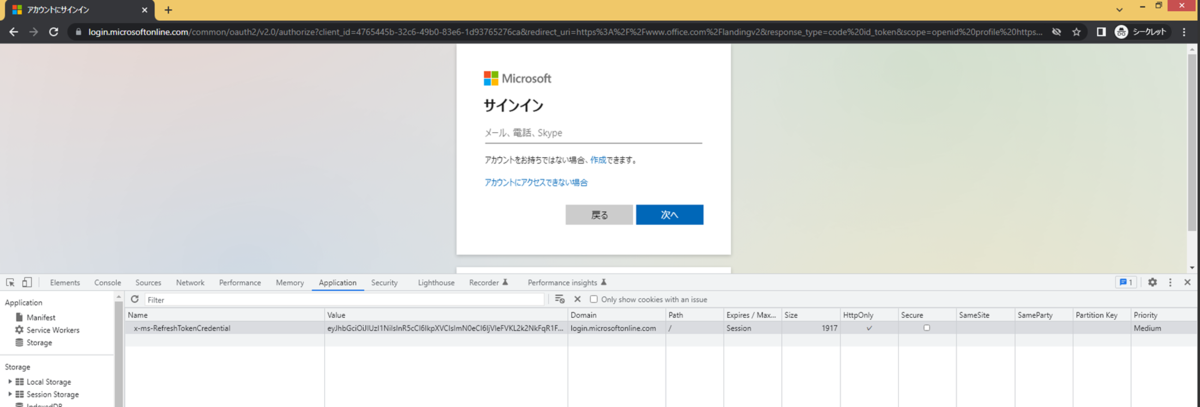Viewport: 1200px width, 407px height.
Task: Open the Memory tab
Action: click(x=290, y=283)
